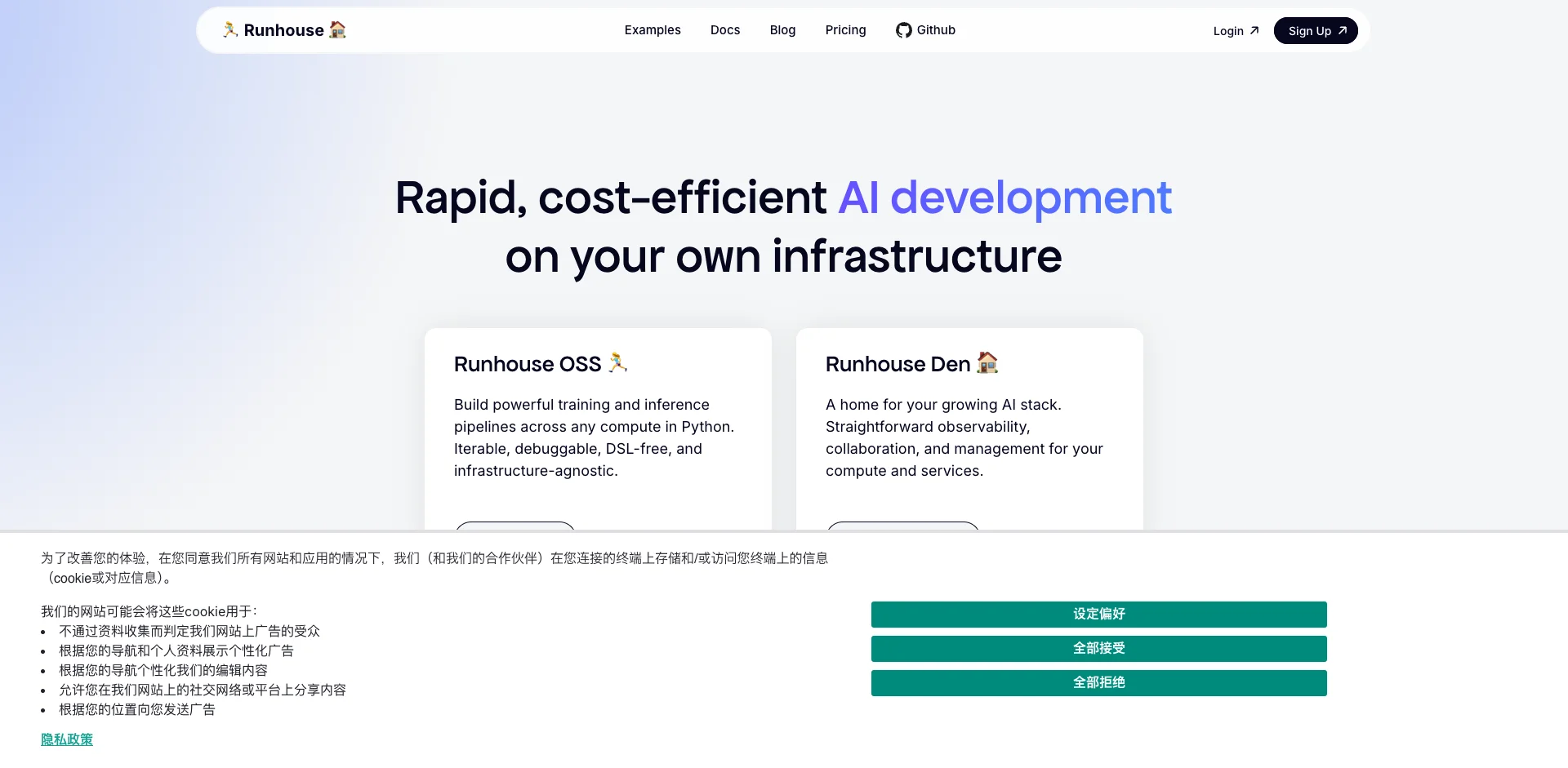Click the Runhouse logo text
The height and width of the screenshot is (768, 1568).
pyautogui.click(x=283, y=30)
